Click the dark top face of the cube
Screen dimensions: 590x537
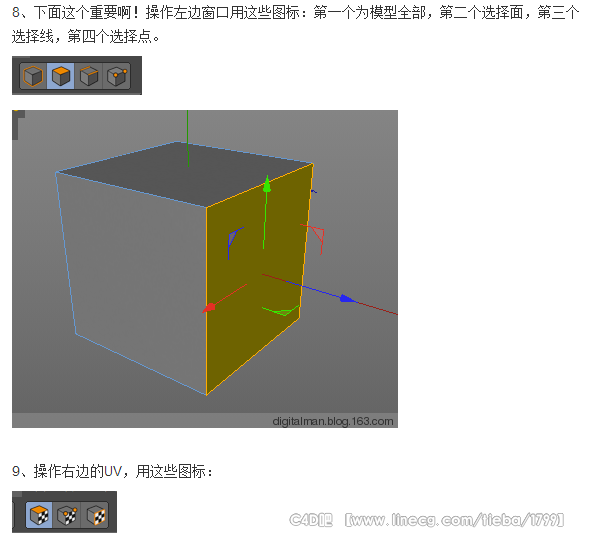coord(184,173)
